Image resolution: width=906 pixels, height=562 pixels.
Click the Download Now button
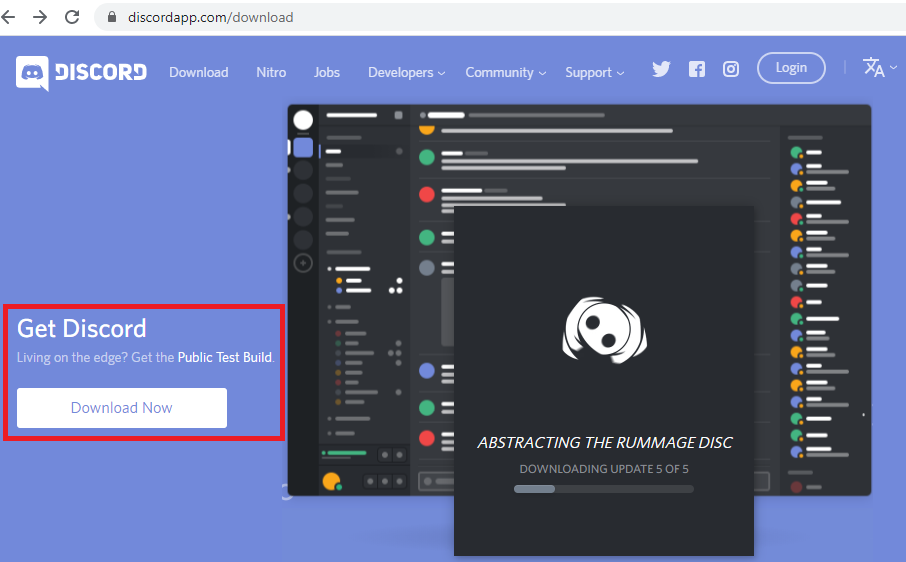122,408
